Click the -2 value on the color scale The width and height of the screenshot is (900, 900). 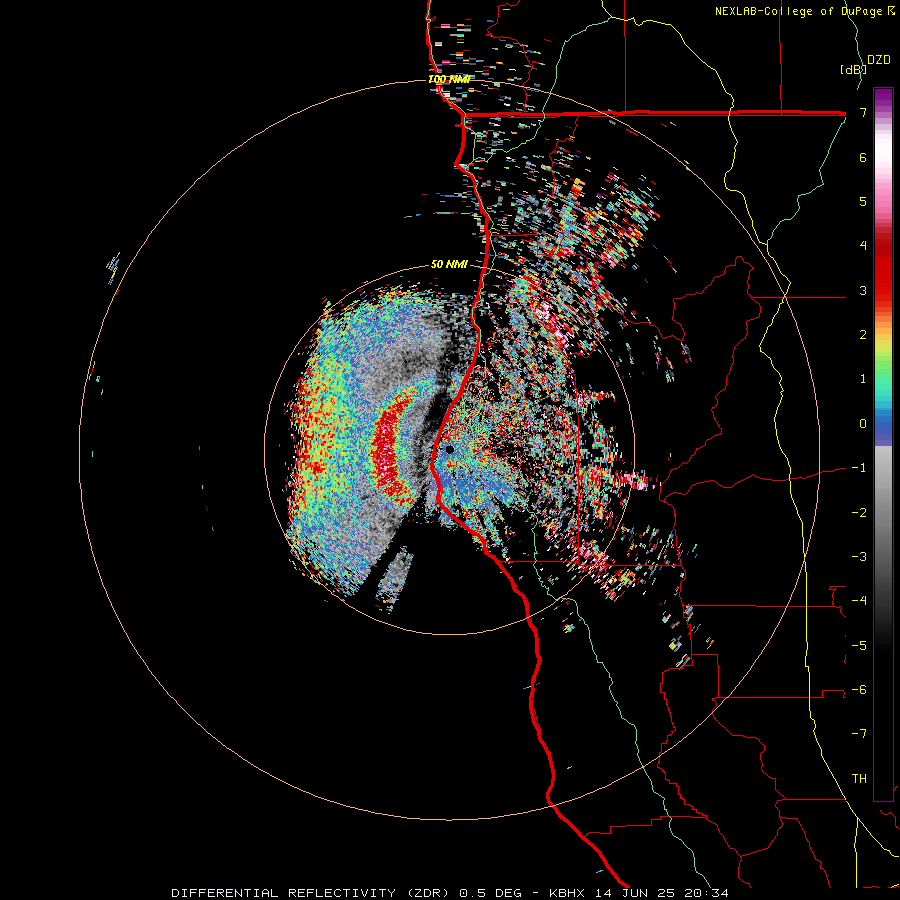(x=859, y=513)
